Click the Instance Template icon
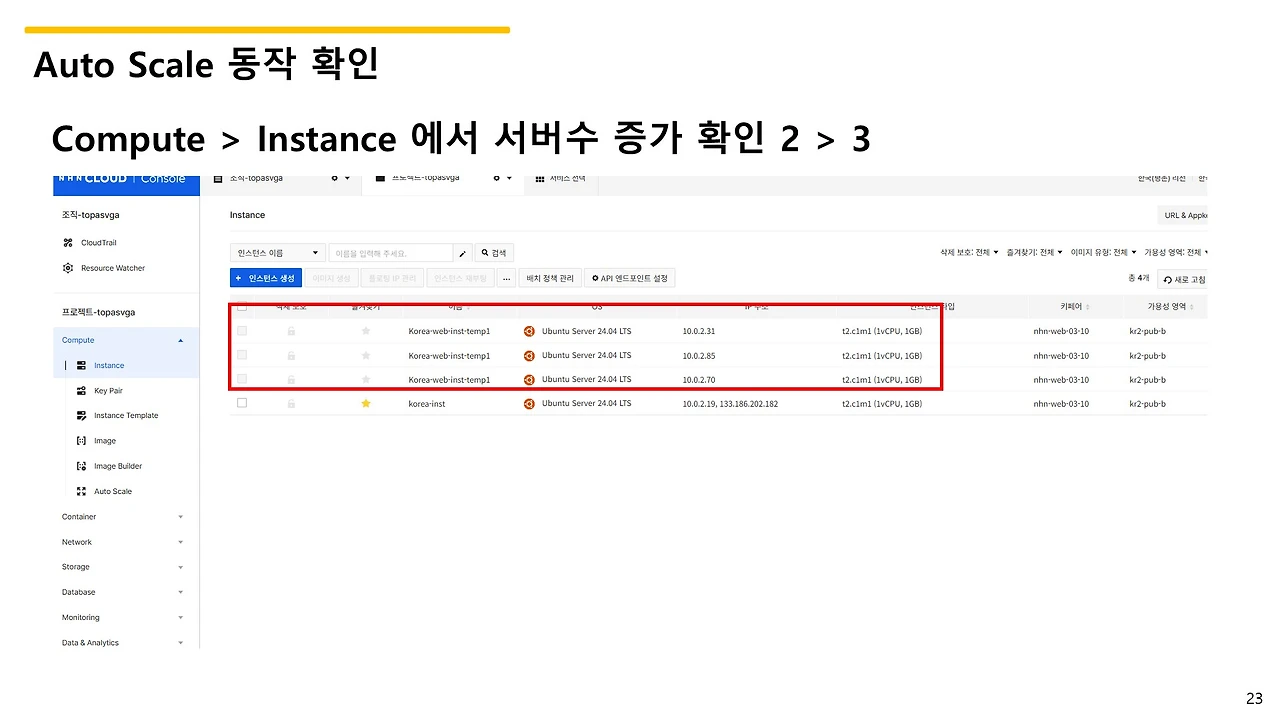The height and width of the screenshot is (720, 1280). (x=82, y=415)
